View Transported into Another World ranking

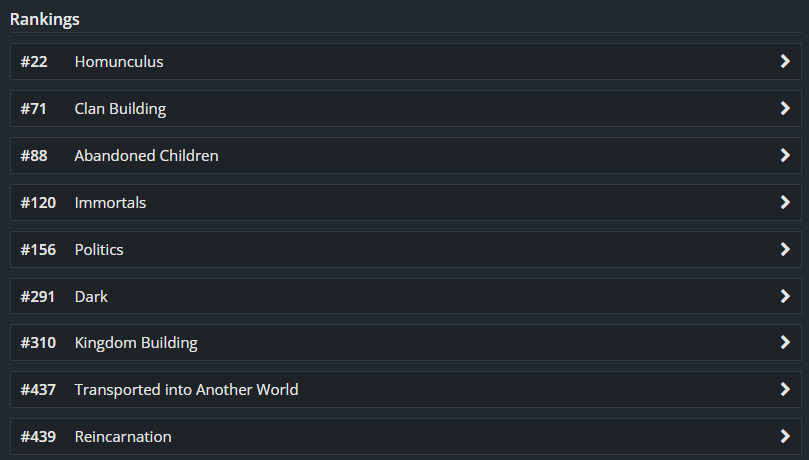pos(186,390)
